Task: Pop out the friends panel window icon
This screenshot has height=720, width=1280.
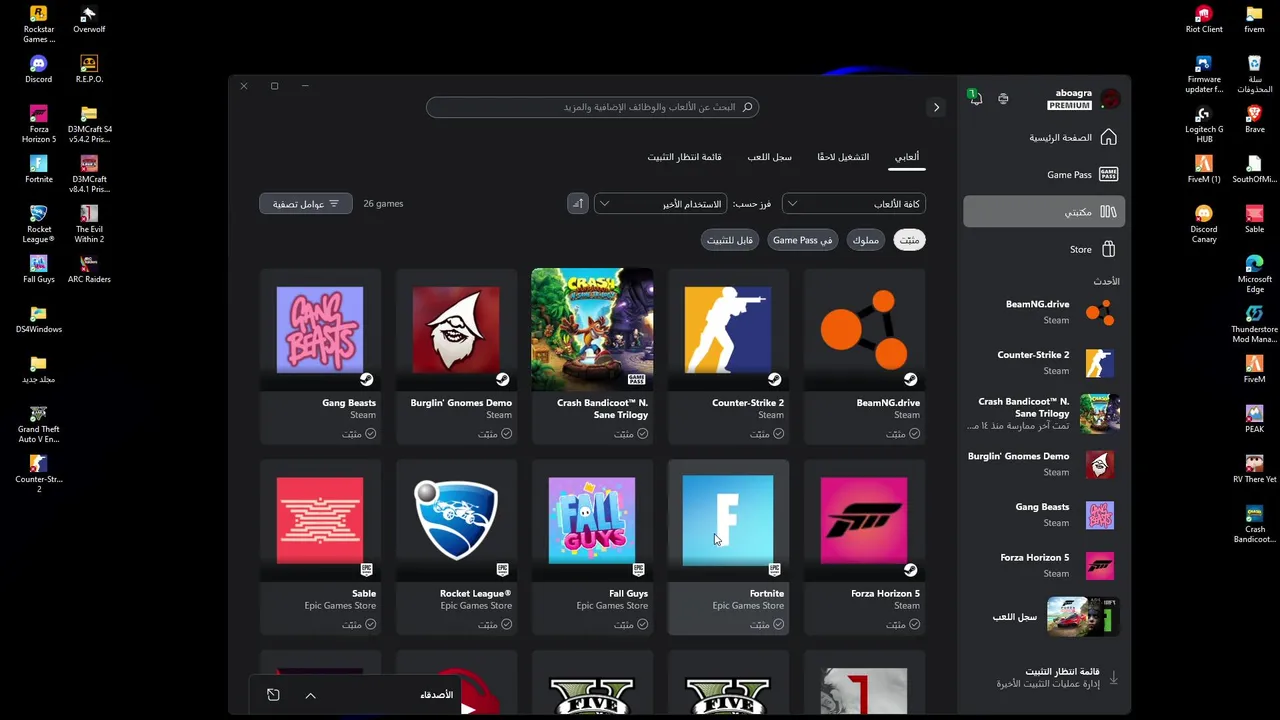Action: (x=273, y=695)
